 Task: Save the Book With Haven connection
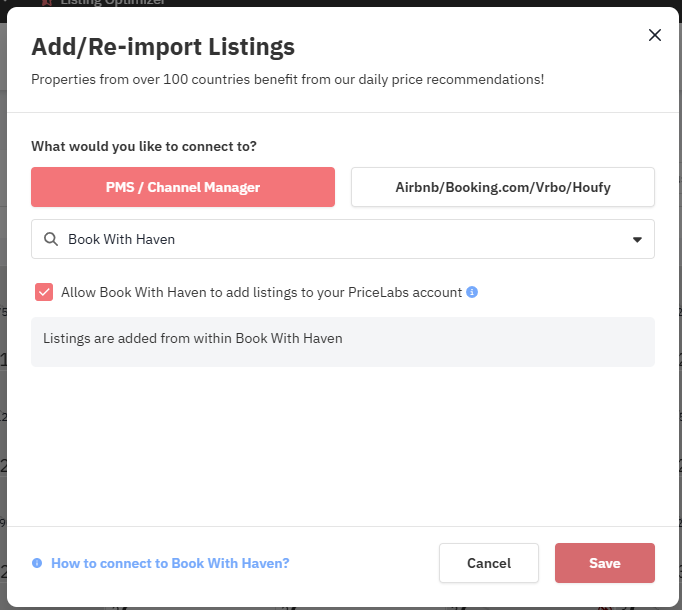[x=605, y=563]
